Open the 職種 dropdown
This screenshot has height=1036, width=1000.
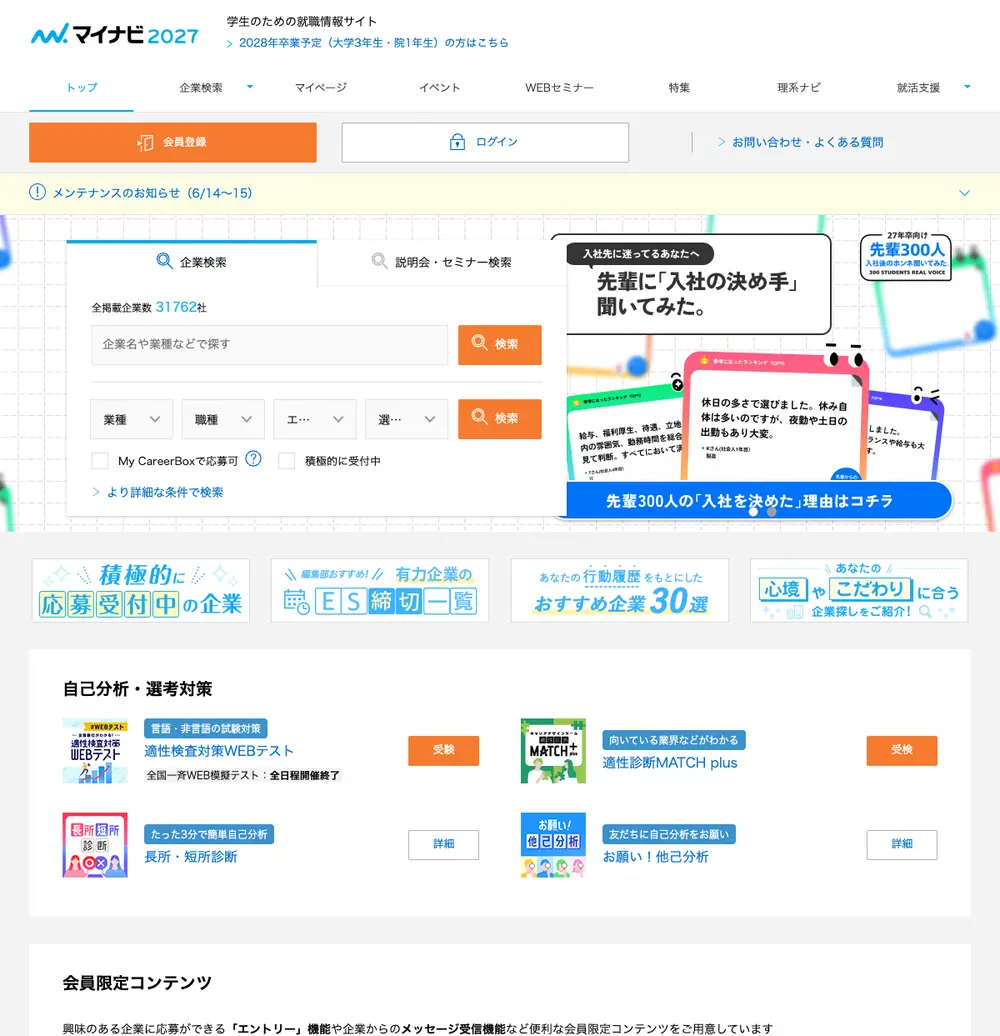(223, 419)
